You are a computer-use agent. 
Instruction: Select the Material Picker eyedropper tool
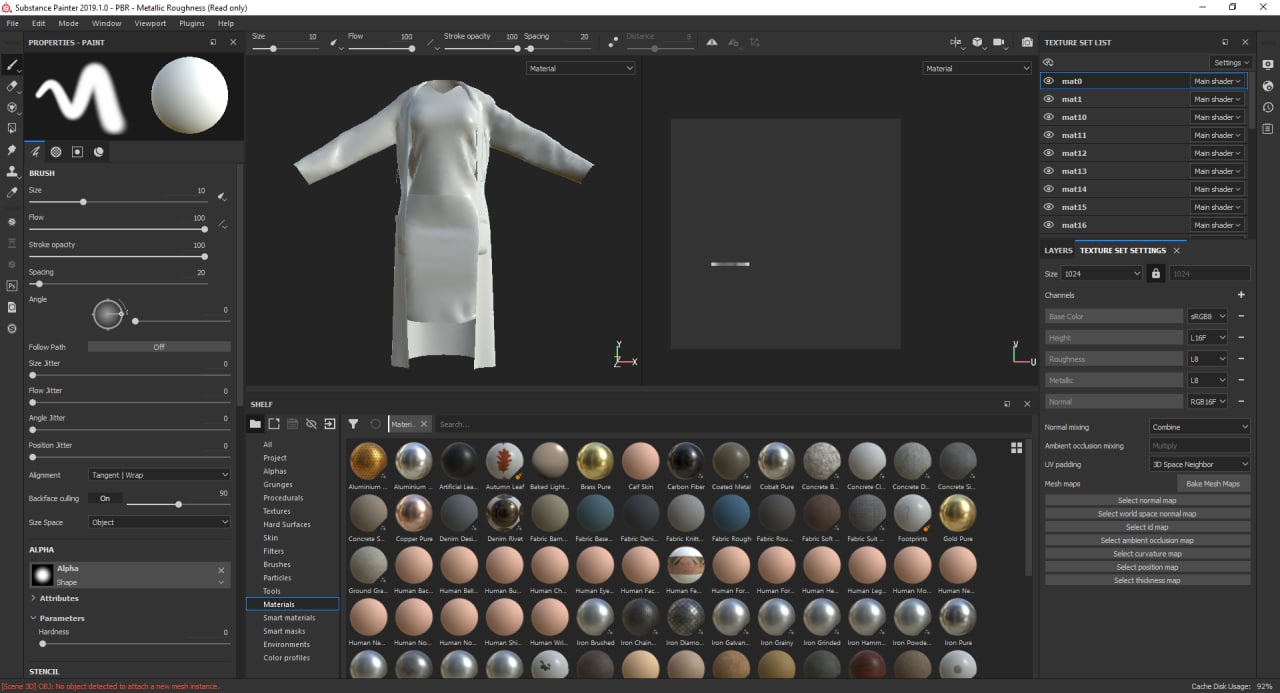(x=12, y=192)
